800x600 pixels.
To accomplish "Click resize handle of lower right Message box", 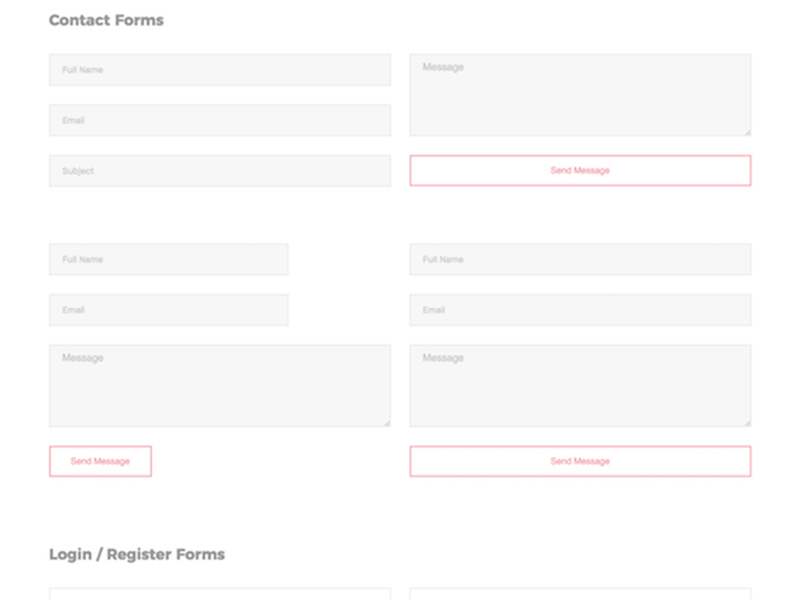I will [746, 422].
